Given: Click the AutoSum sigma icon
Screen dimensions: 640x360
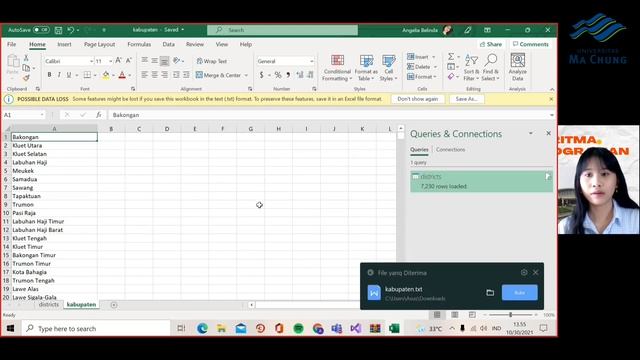Looking at the screenshot, I should 451,57.
